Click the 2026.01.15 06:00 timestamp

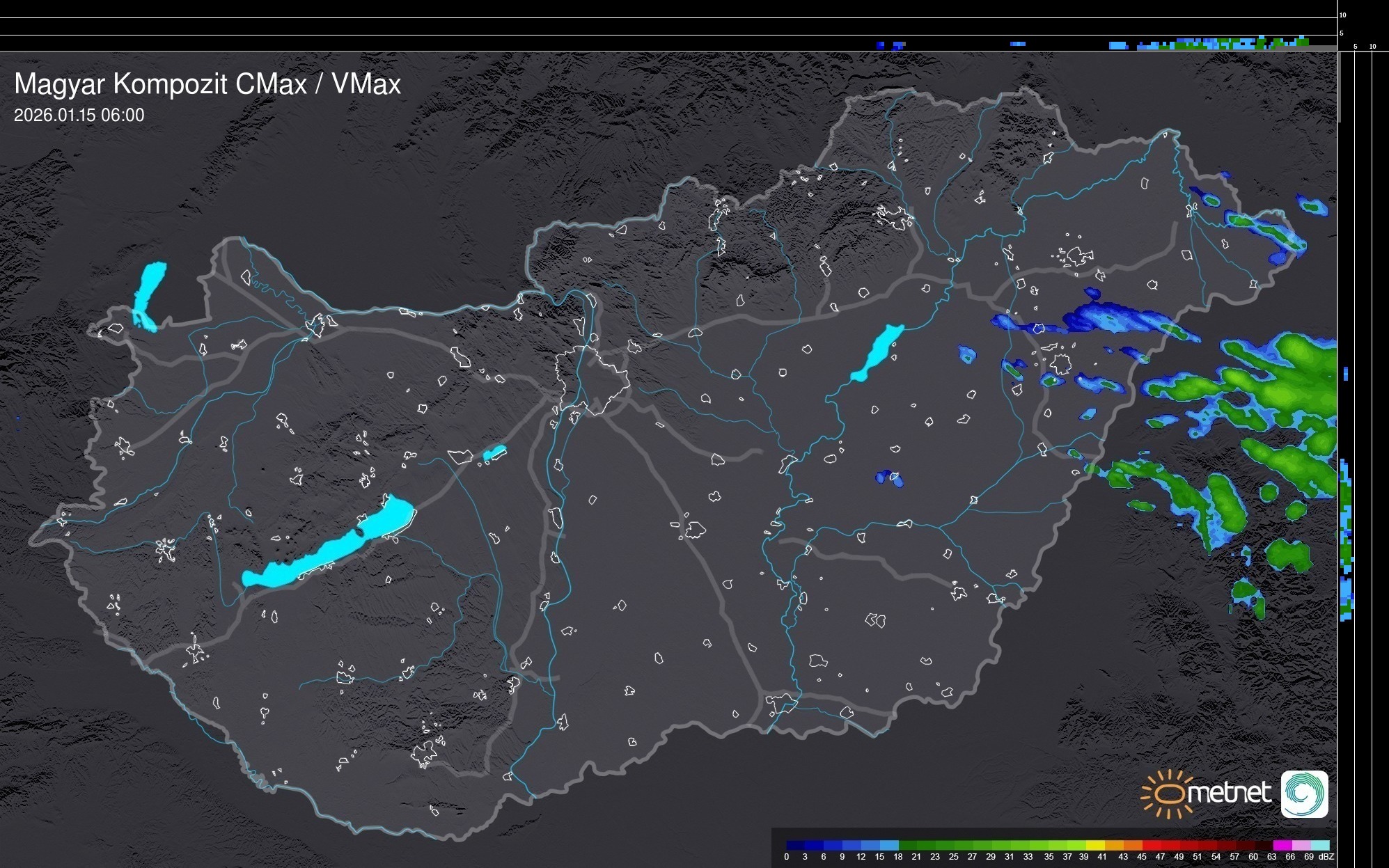pyautogui.click(x=79, y=116)
